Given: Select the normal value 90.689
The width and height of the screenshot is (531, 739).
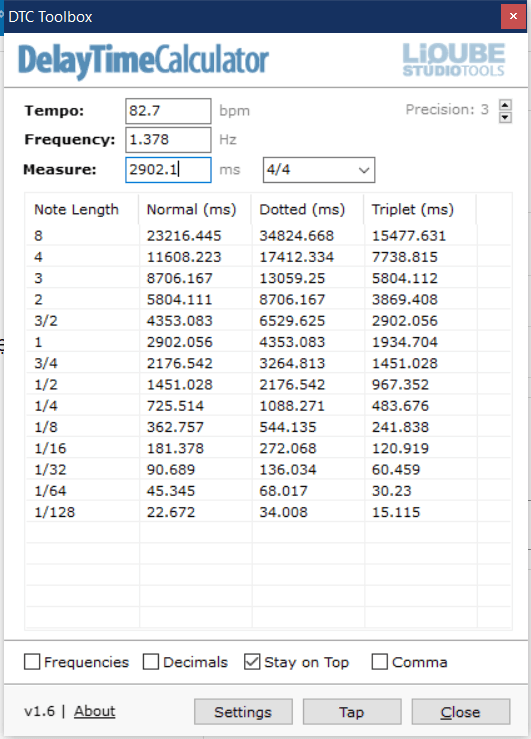Looking at the screenshot, I should coord(171,469).
